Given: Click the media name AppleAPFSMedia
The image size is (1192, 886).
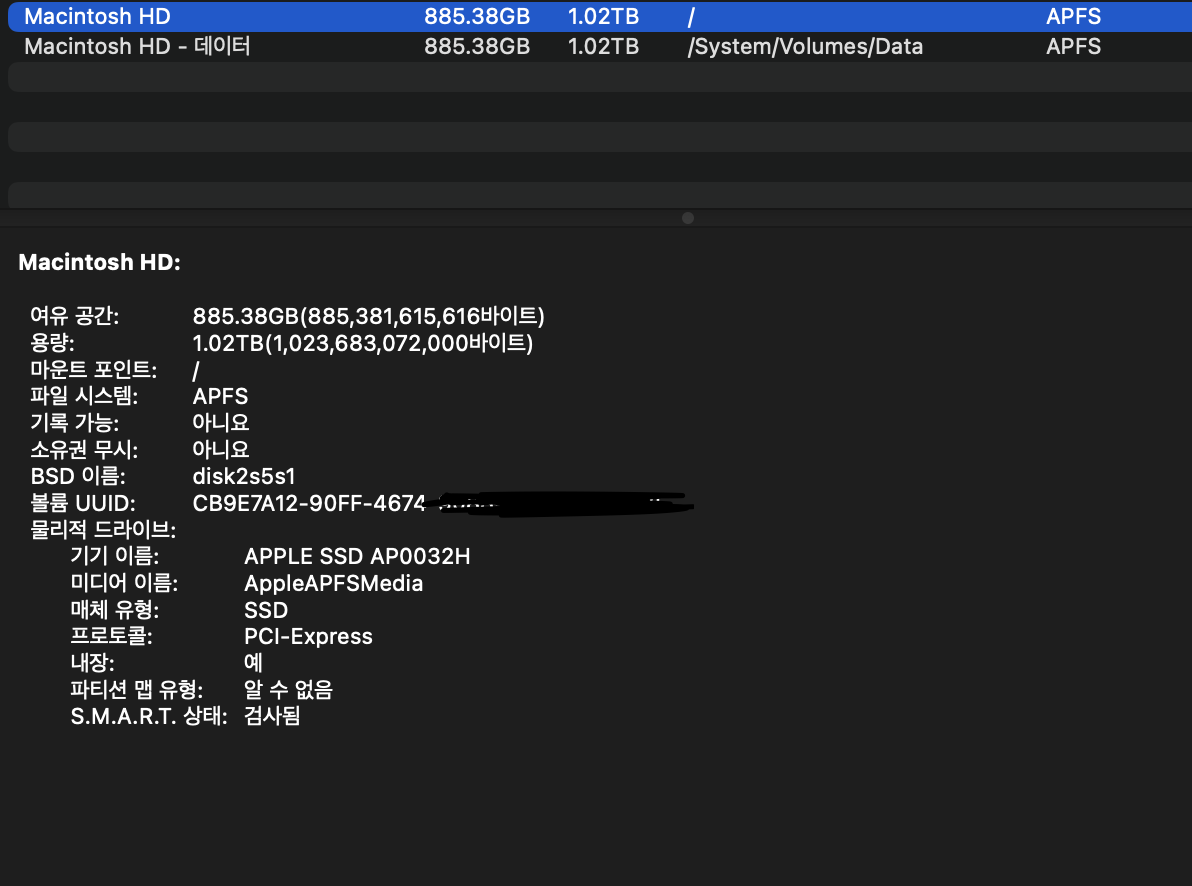Looking at the screenshot, I should [x=333, y=583].
